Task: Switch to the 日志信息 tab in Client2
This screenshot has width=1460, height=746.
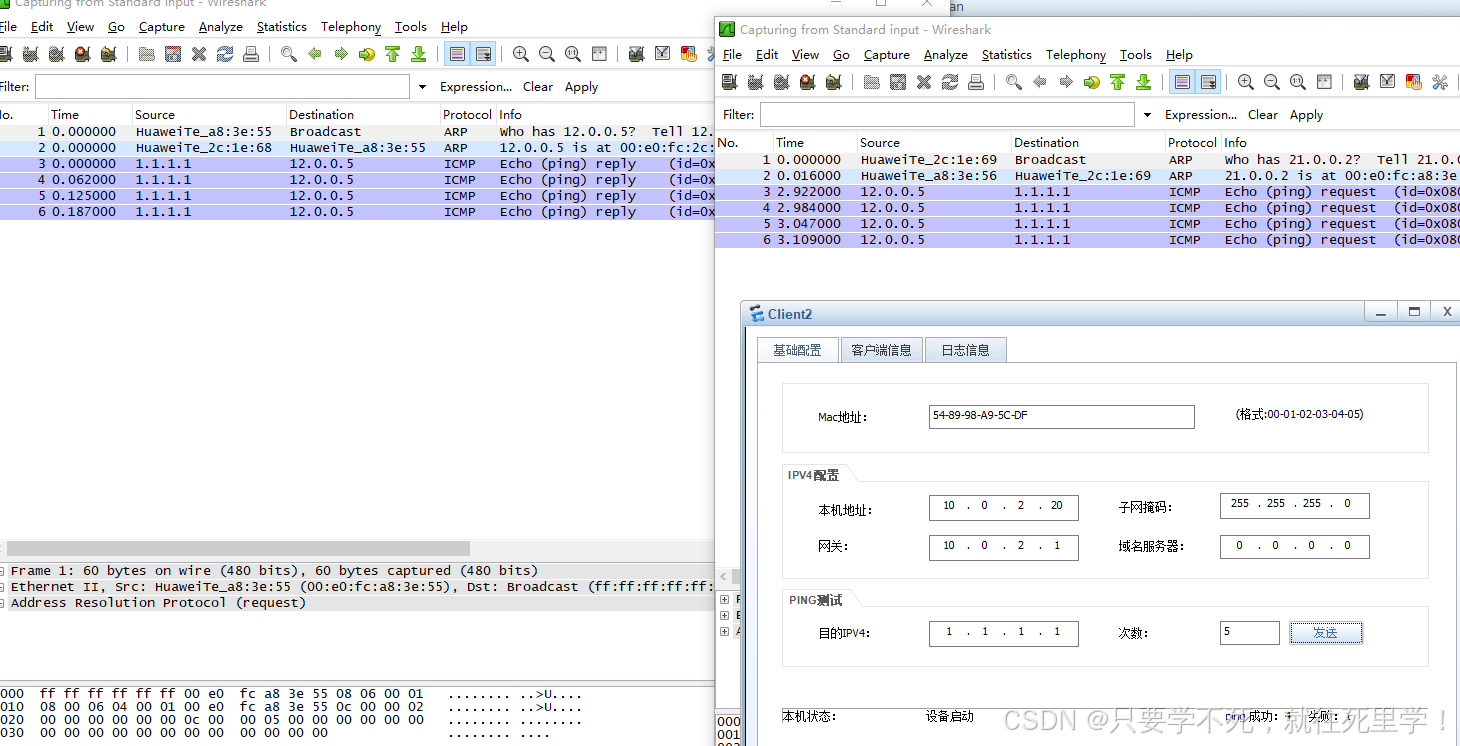Action: click(964, 350)
